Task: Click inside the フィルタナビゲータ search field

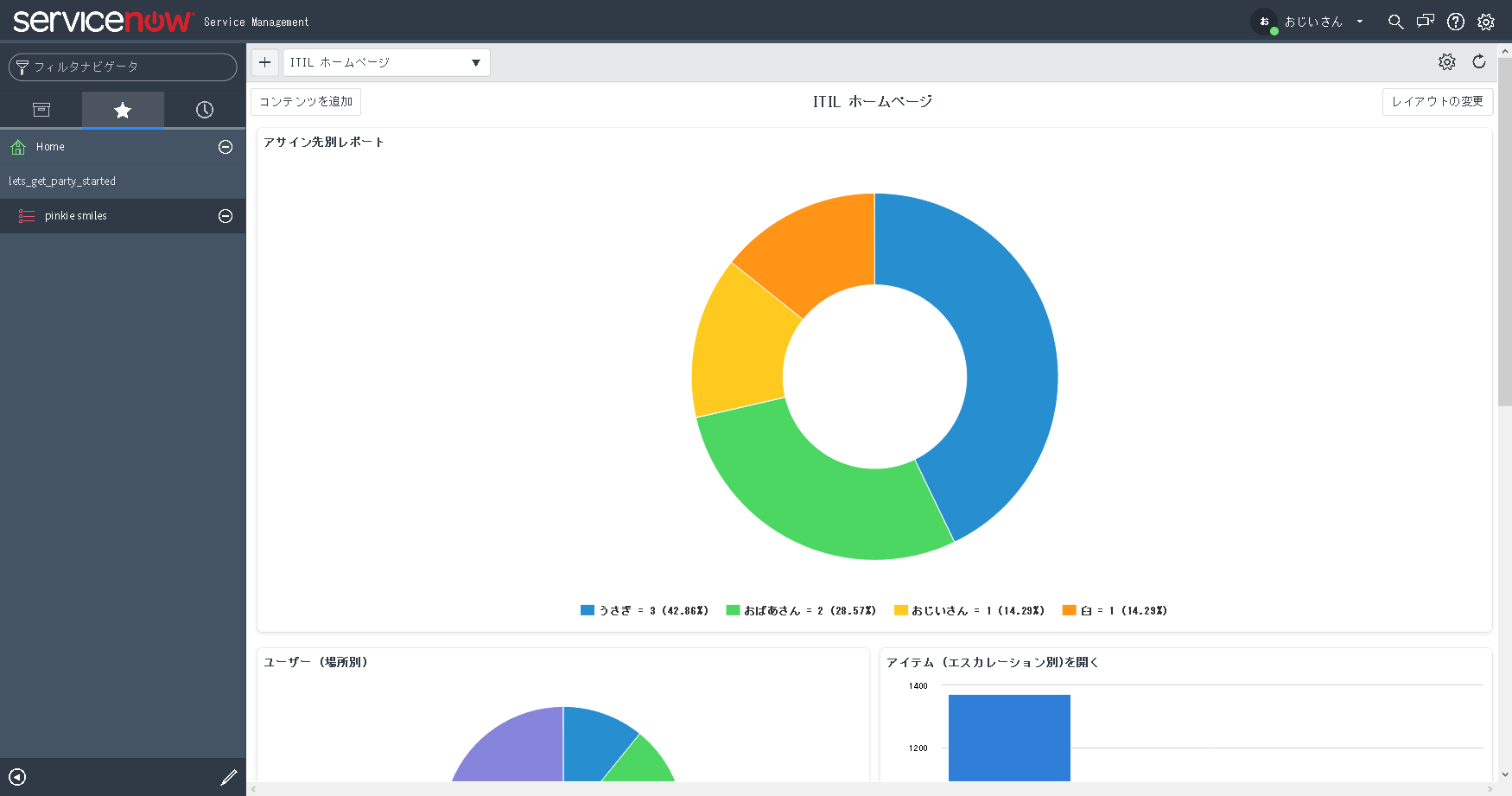Action: [x=121, y=67]
